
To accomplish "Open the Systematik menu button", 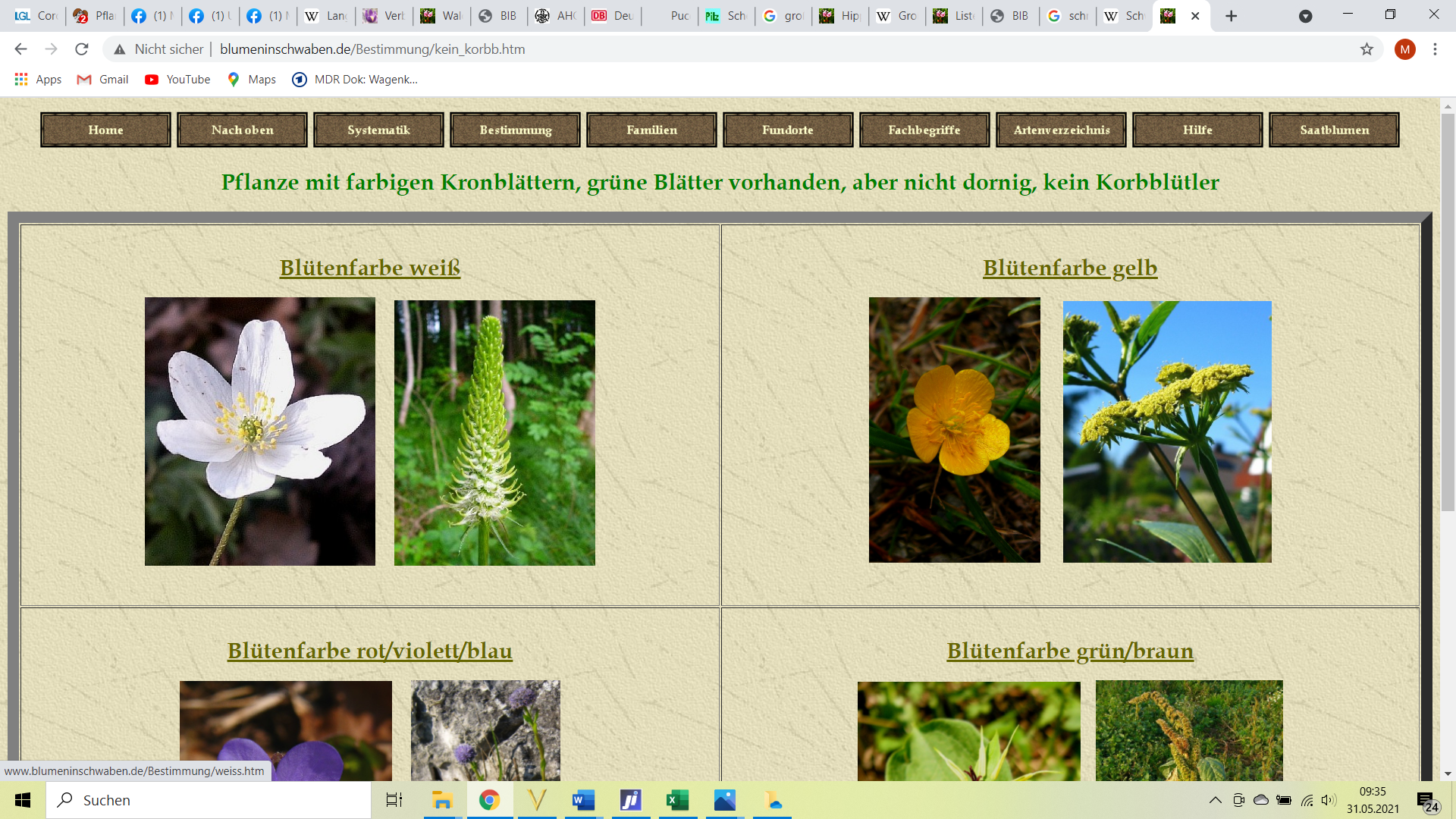I will [x=378, y=130].
